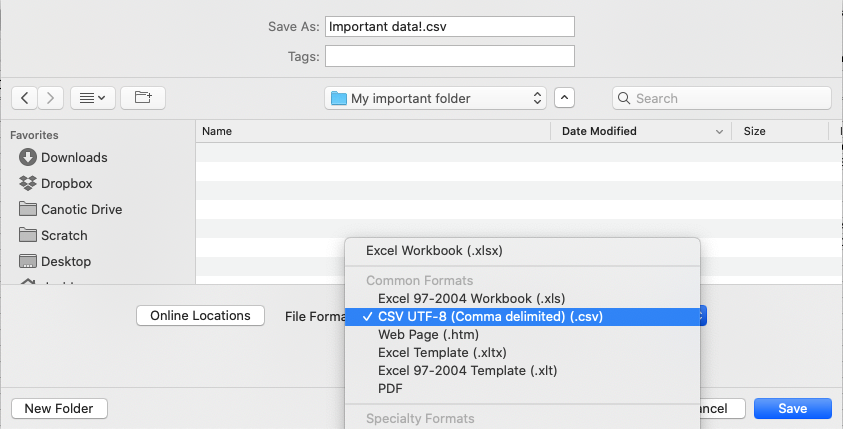Click the forward navigation arrow

(51, 98)
